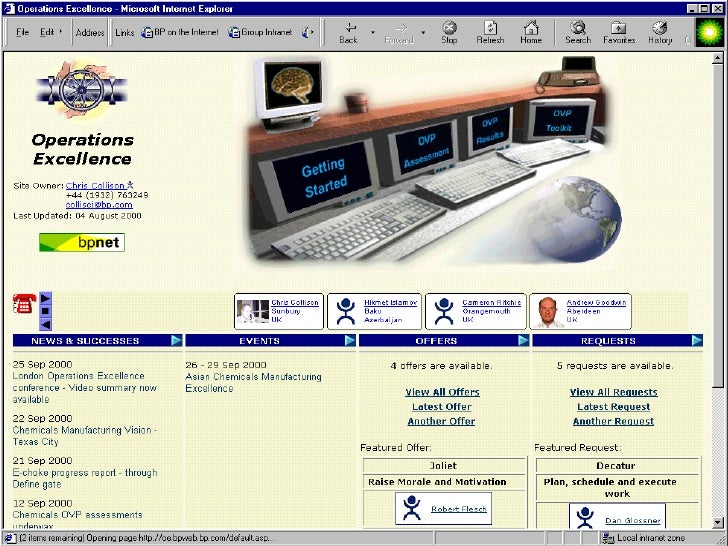The height and width of the screenshot is (546, 728).
Task: Refresh the current page
Action: click(x=490, y=32)
